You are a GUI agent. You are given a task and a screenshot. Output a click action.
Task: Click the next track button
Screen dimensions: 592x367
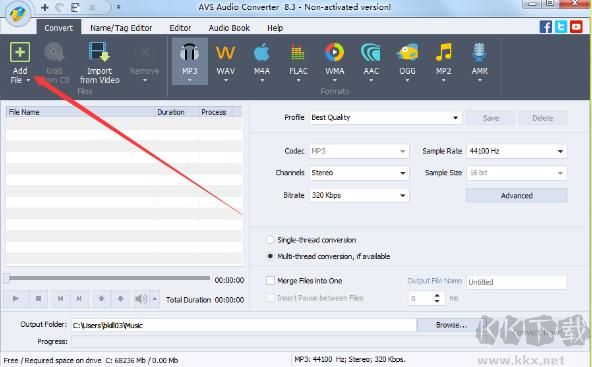click(x=79, y=299)
